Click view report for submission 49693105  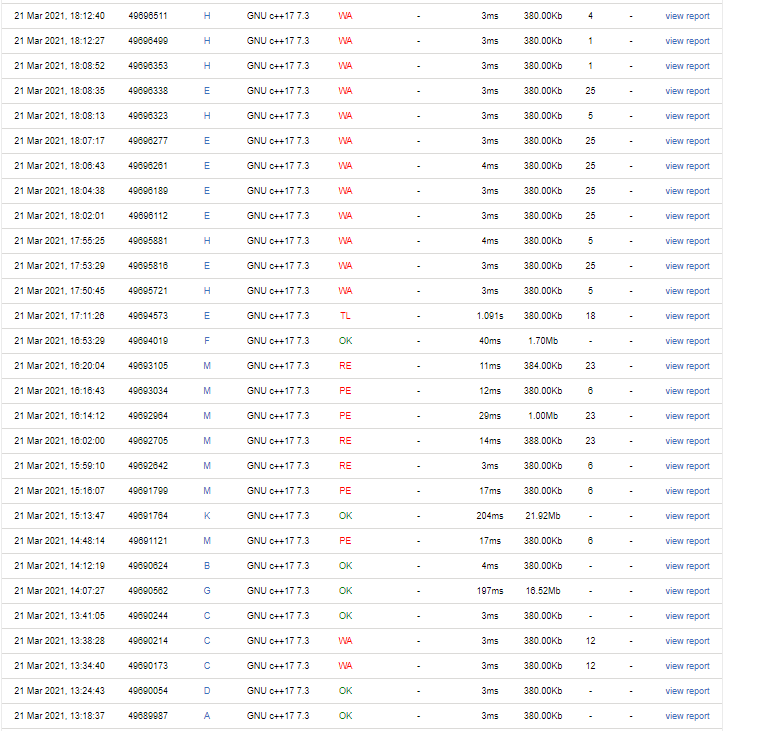point(687,366)
